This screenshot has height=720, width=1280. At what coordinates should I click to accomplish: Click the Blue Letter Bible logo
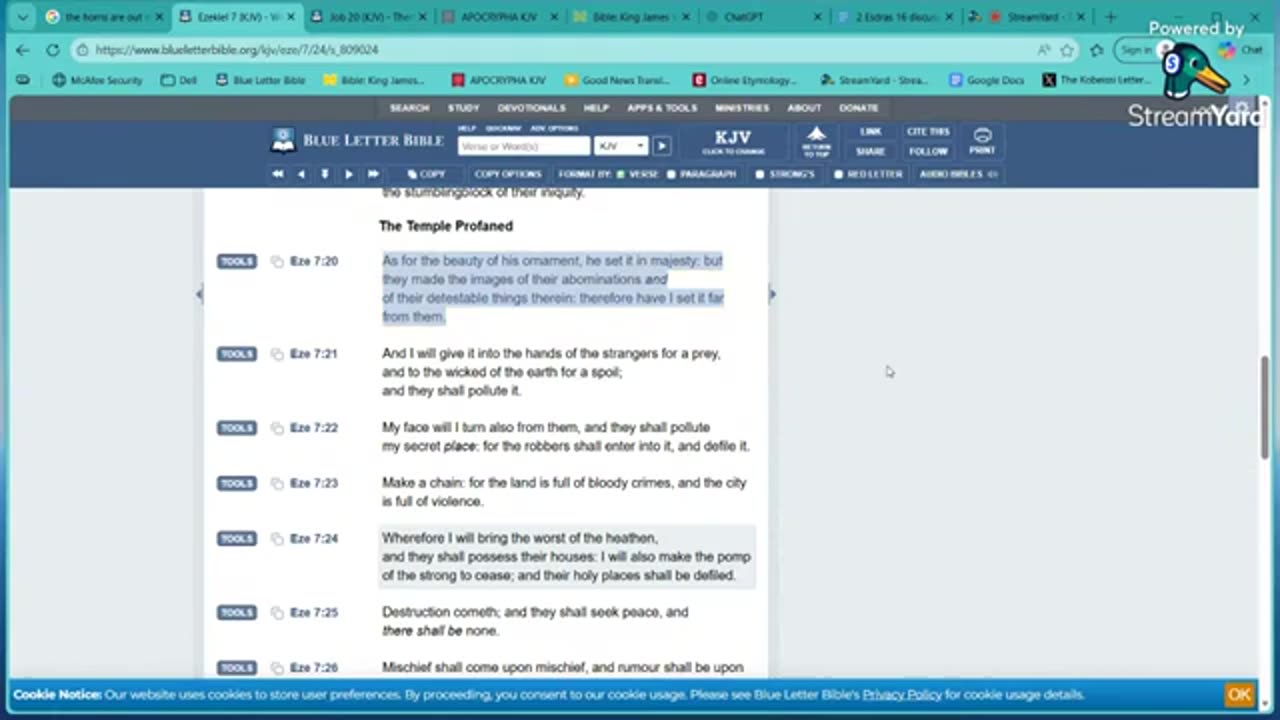[357, 141]
